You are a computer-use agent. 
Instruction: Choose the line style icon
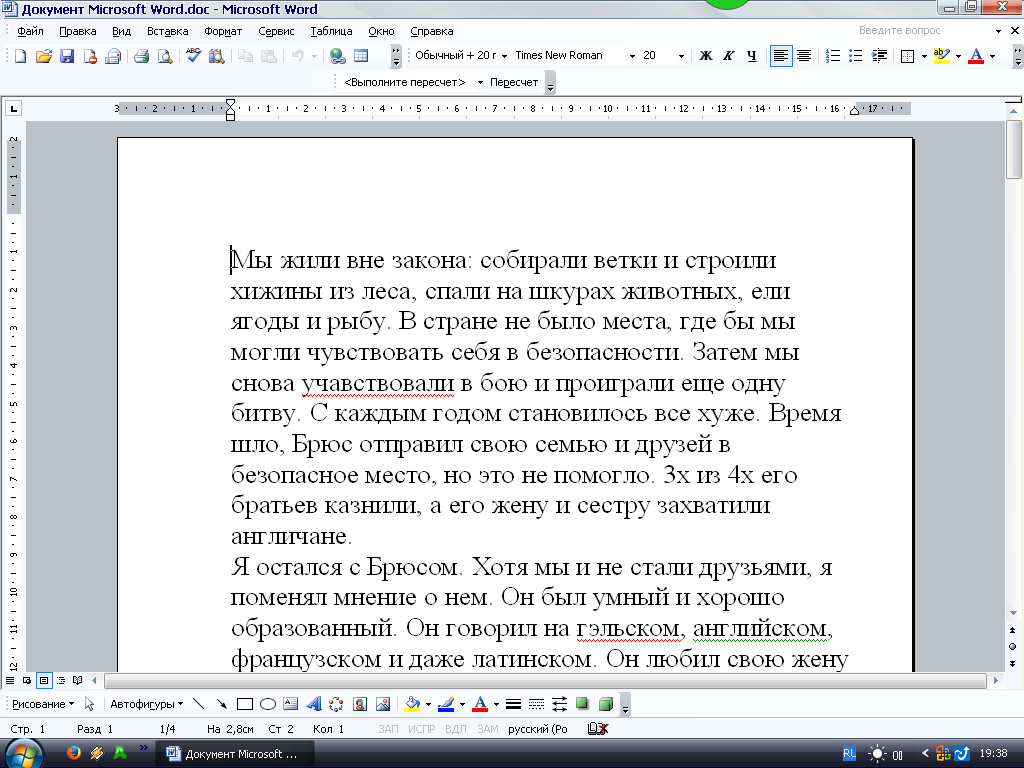coord(513,704)
